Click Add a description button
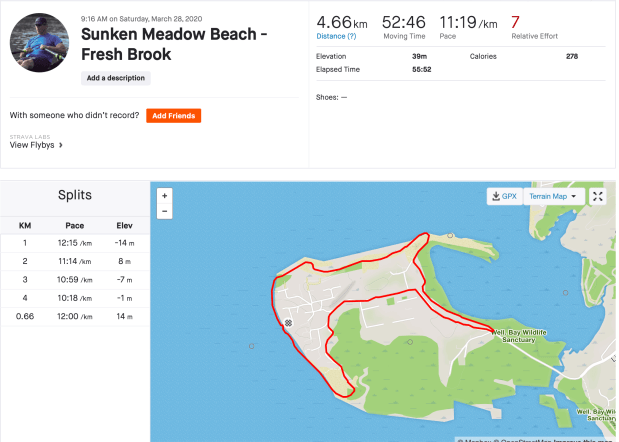This screenshot has width=619, height=442. tap(115, 78)
